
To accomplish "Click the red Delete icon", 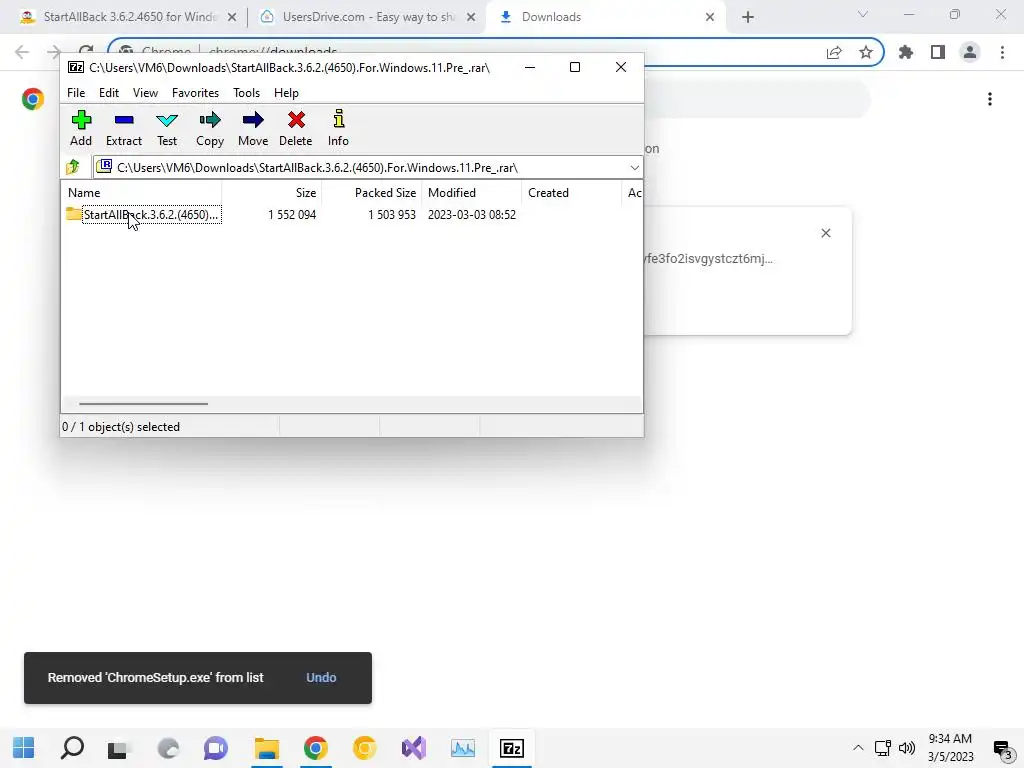I will (x=295, y=128).
